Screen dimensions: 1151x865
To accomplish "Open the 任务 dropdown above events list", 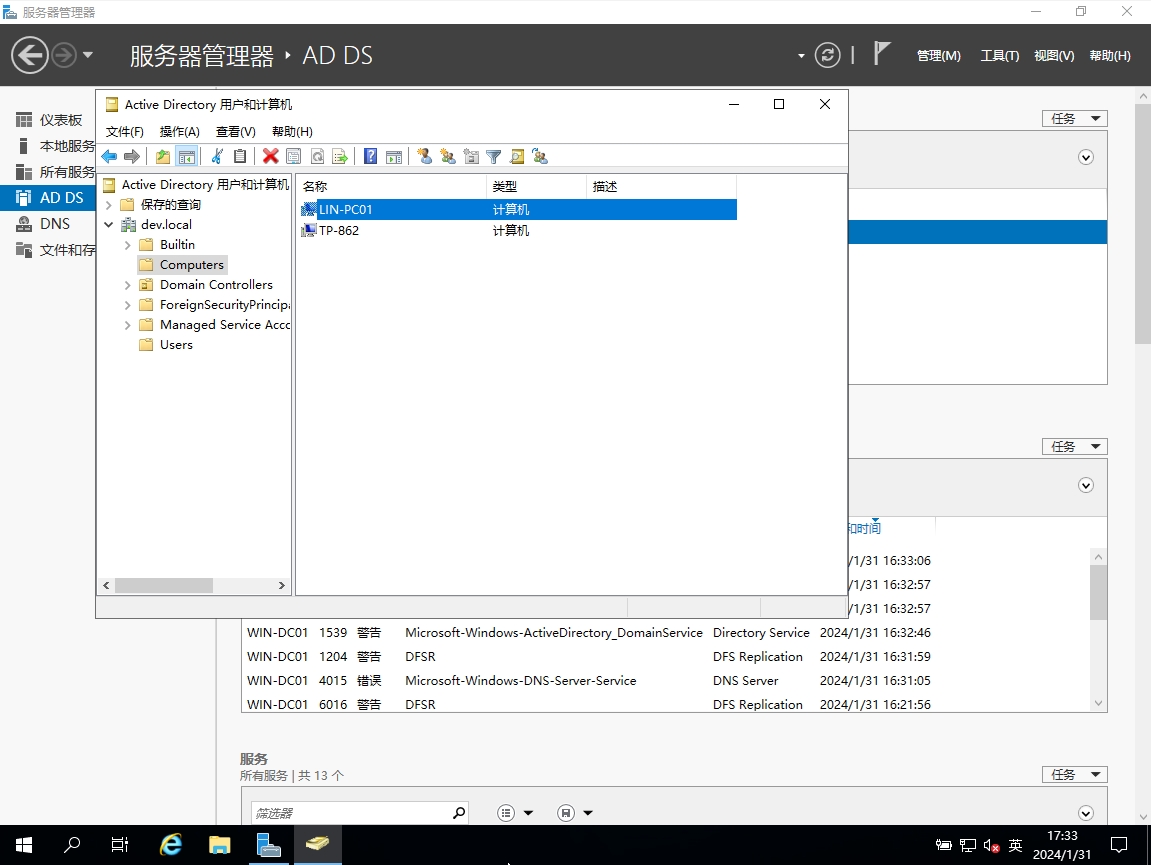I will 1074,446.
